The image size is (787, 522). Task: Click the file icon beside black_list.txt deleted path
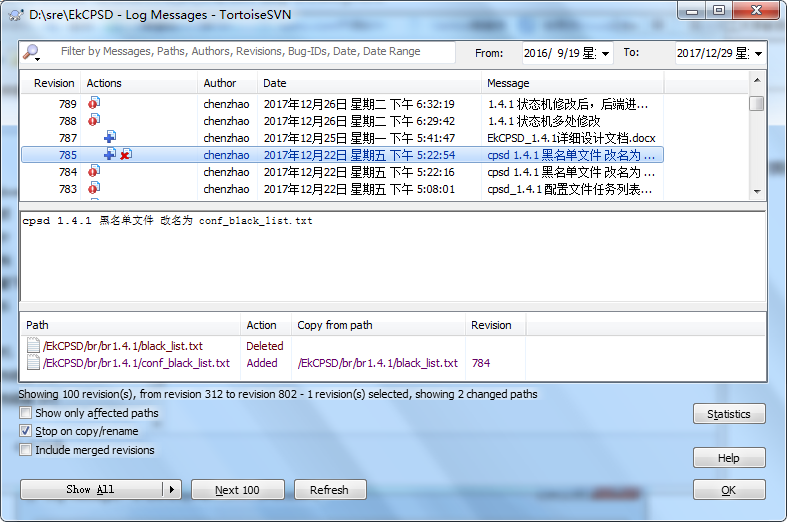[33, 345]
